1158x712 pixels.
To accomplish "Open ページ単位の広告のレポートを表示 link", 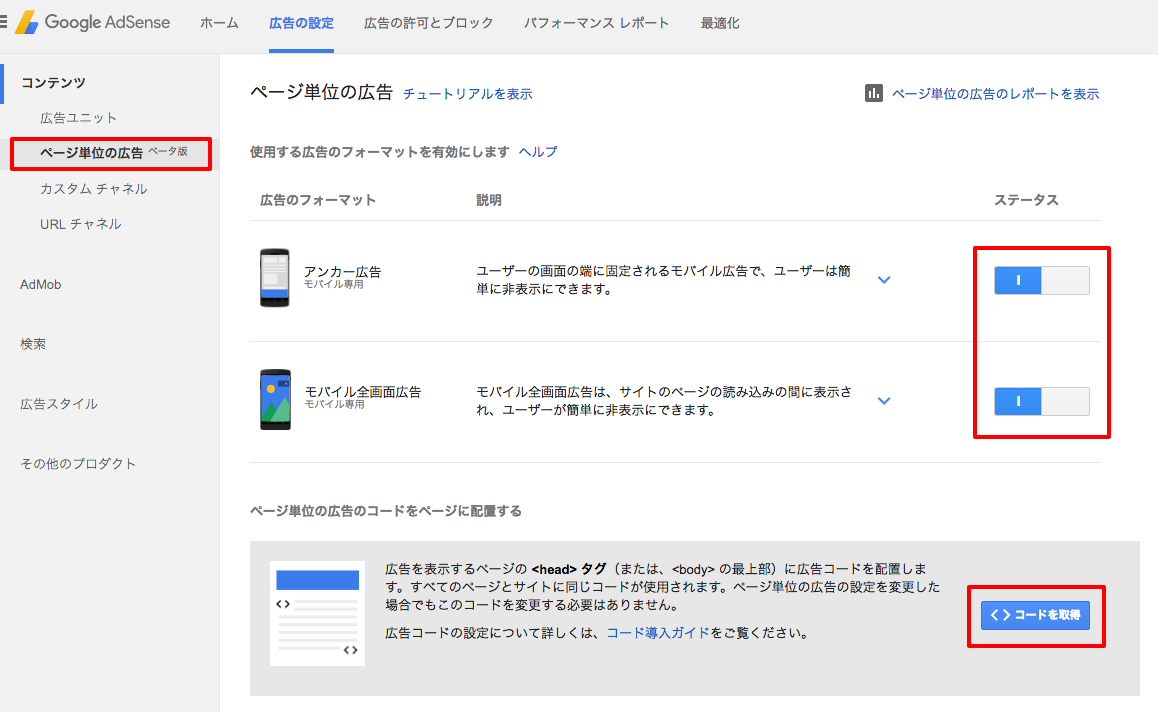I will tap(996, 94).
